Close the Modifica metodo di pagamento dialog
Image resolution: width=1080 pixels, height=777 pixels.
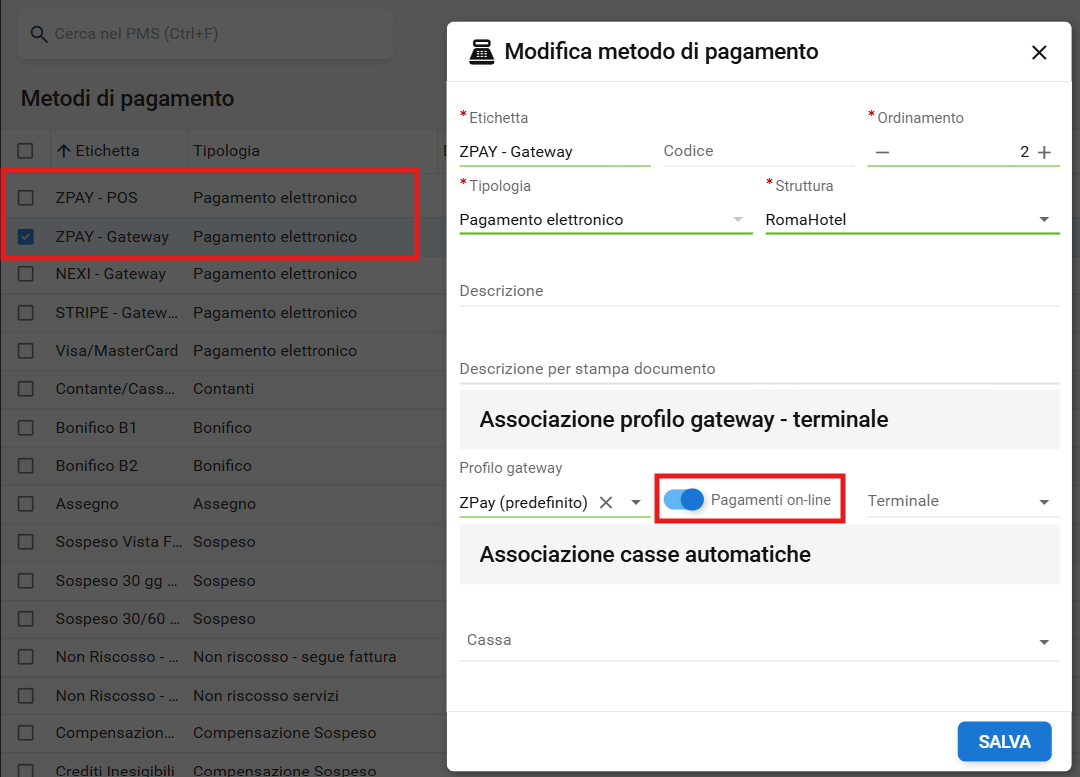(1039, 53)
